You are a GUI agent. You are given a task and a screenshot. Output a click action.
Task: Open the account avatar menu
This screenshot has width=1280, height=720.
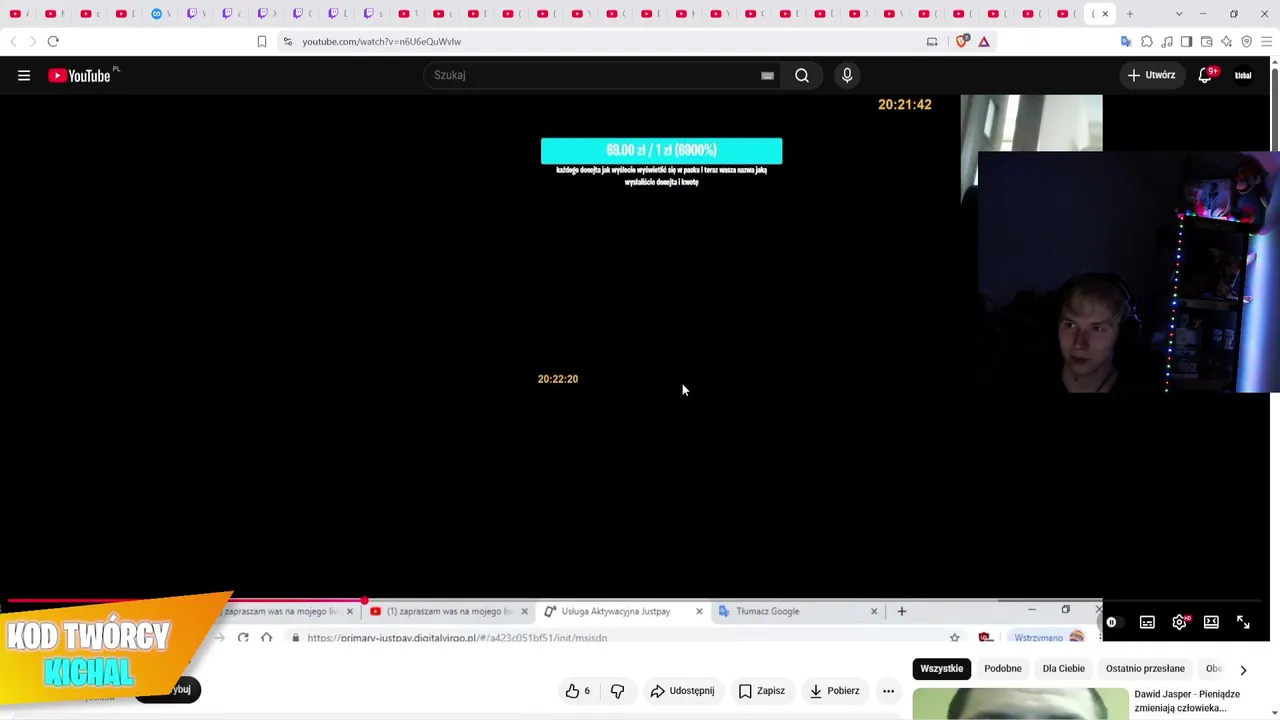click(1243, 75)
